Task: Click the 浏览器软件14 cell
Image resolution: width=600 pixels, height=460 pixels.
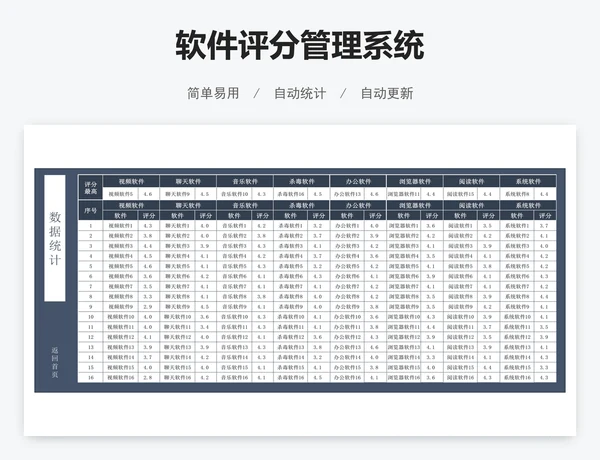Action: point(404,357)
